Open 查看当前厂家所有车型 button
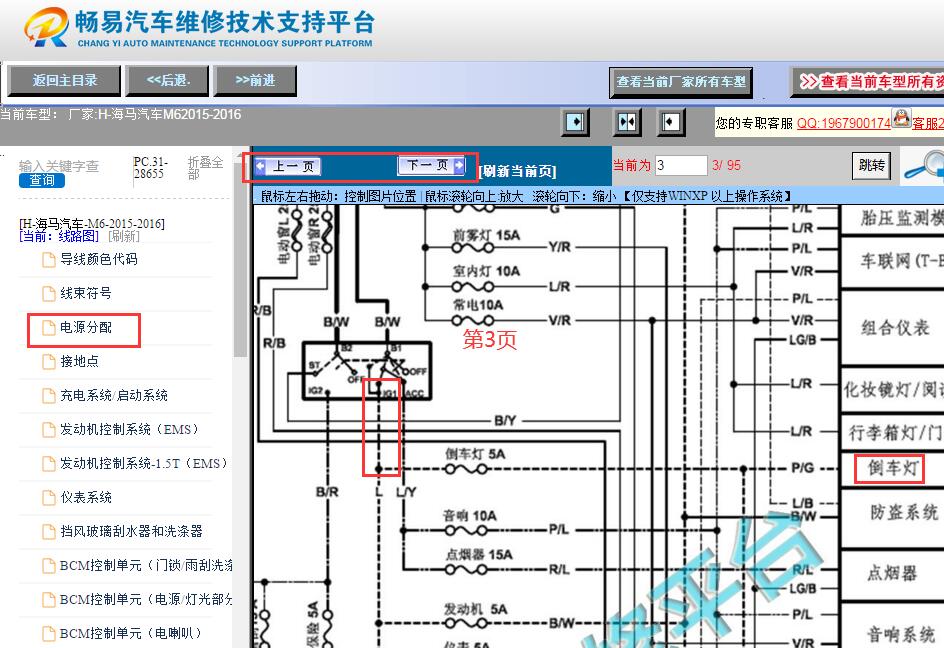This screenshot has width=944, height=648. (681, 83)
